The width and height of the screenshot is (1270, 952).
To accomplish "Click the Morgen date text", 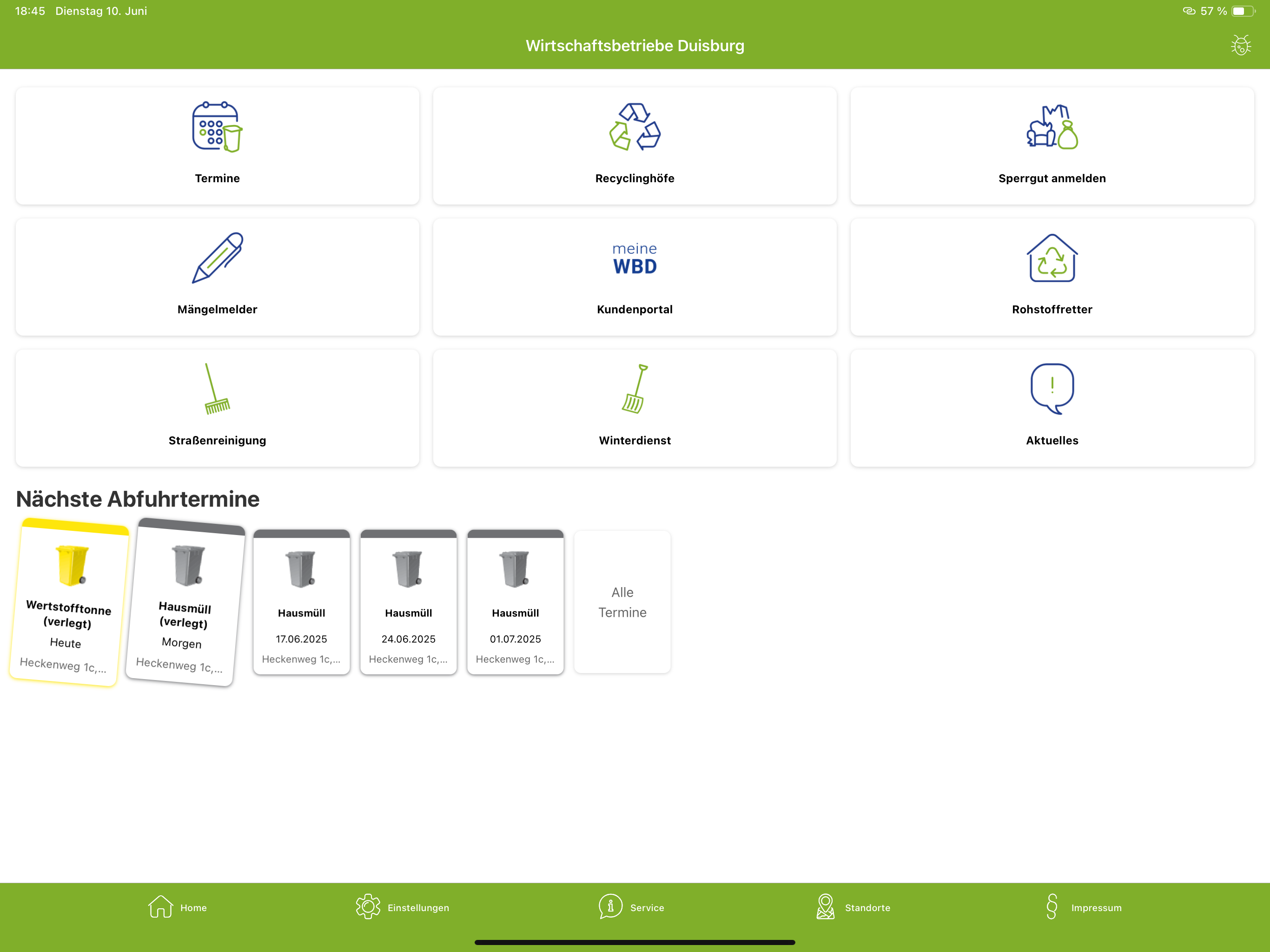I will 181,643.
